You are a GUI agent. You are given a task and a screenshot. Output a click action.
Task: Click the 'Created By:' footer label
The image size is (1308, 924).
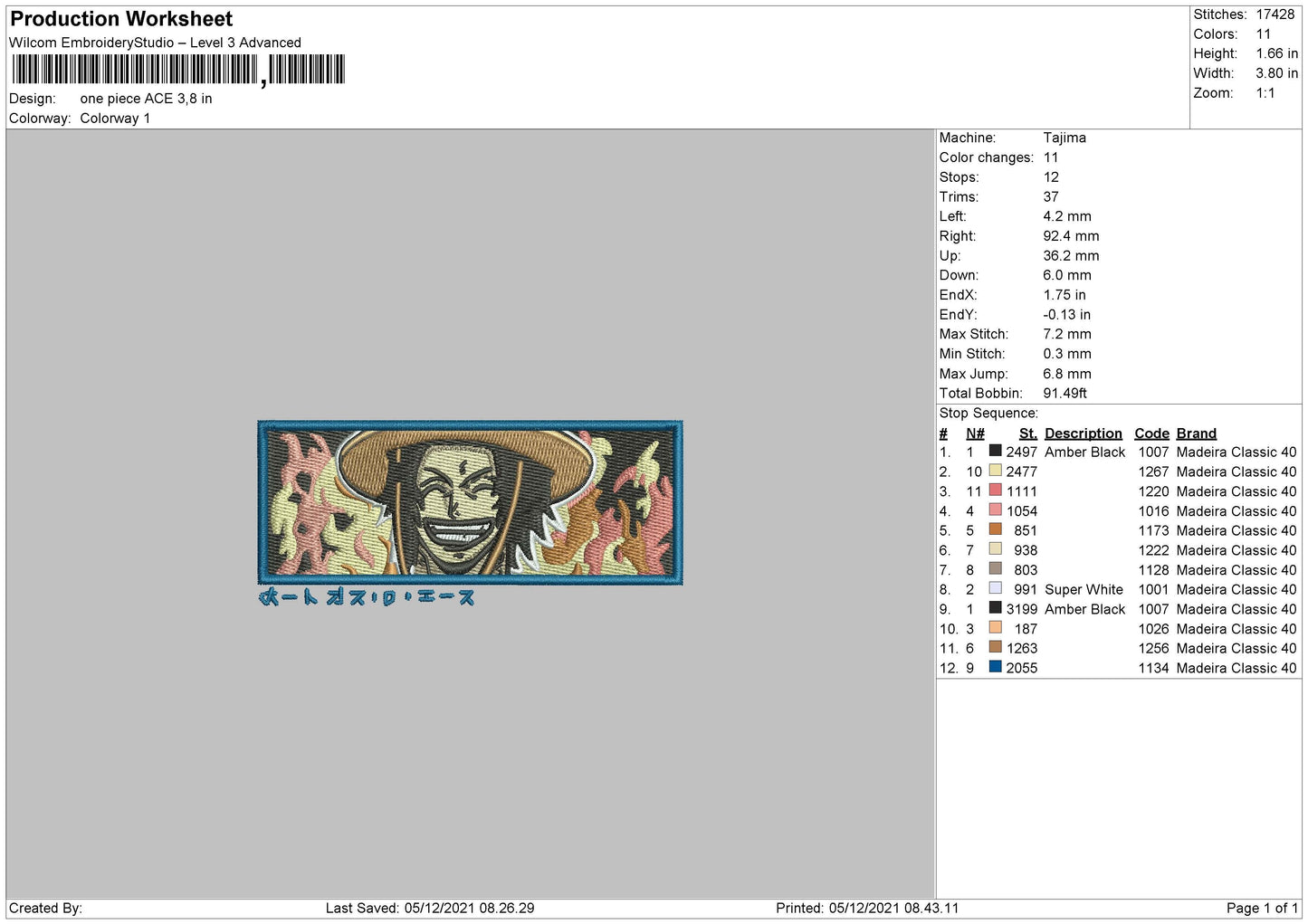coord(45,908)
